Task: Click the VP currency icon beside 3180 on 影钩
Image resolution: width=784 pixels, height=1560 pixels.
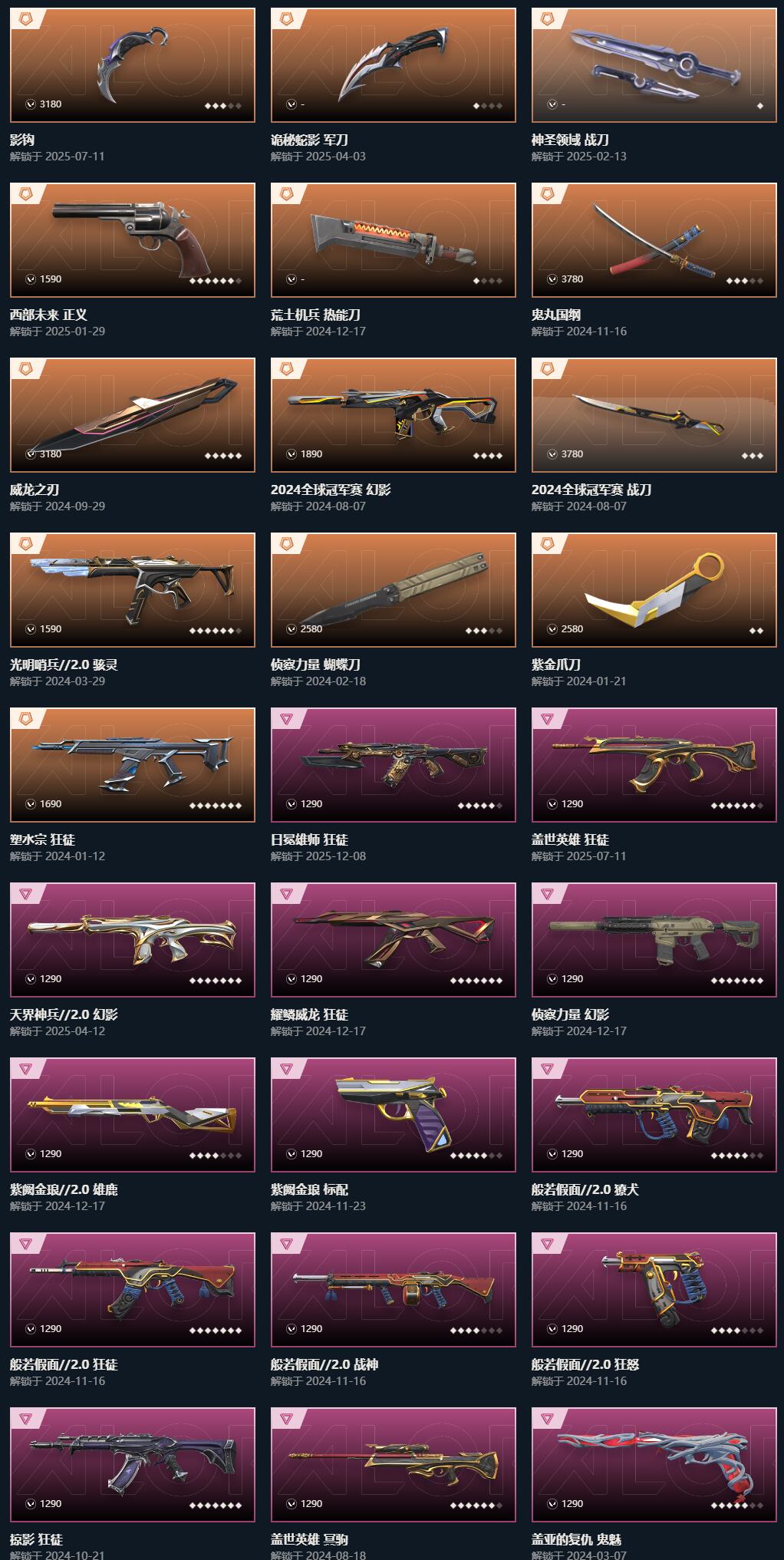Action: tap(31, 104)
